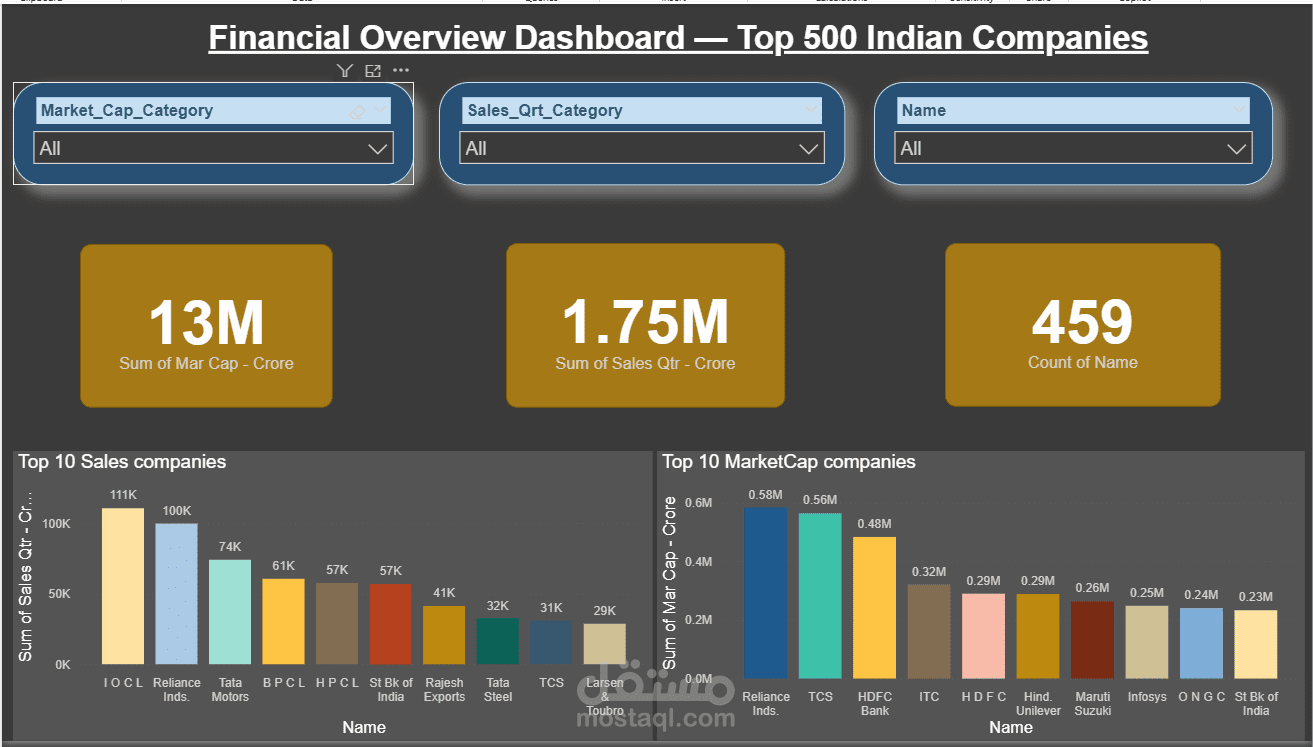Click the 111K data label
The height and width of the screenshot is (747, 1313).
[123, 496]
